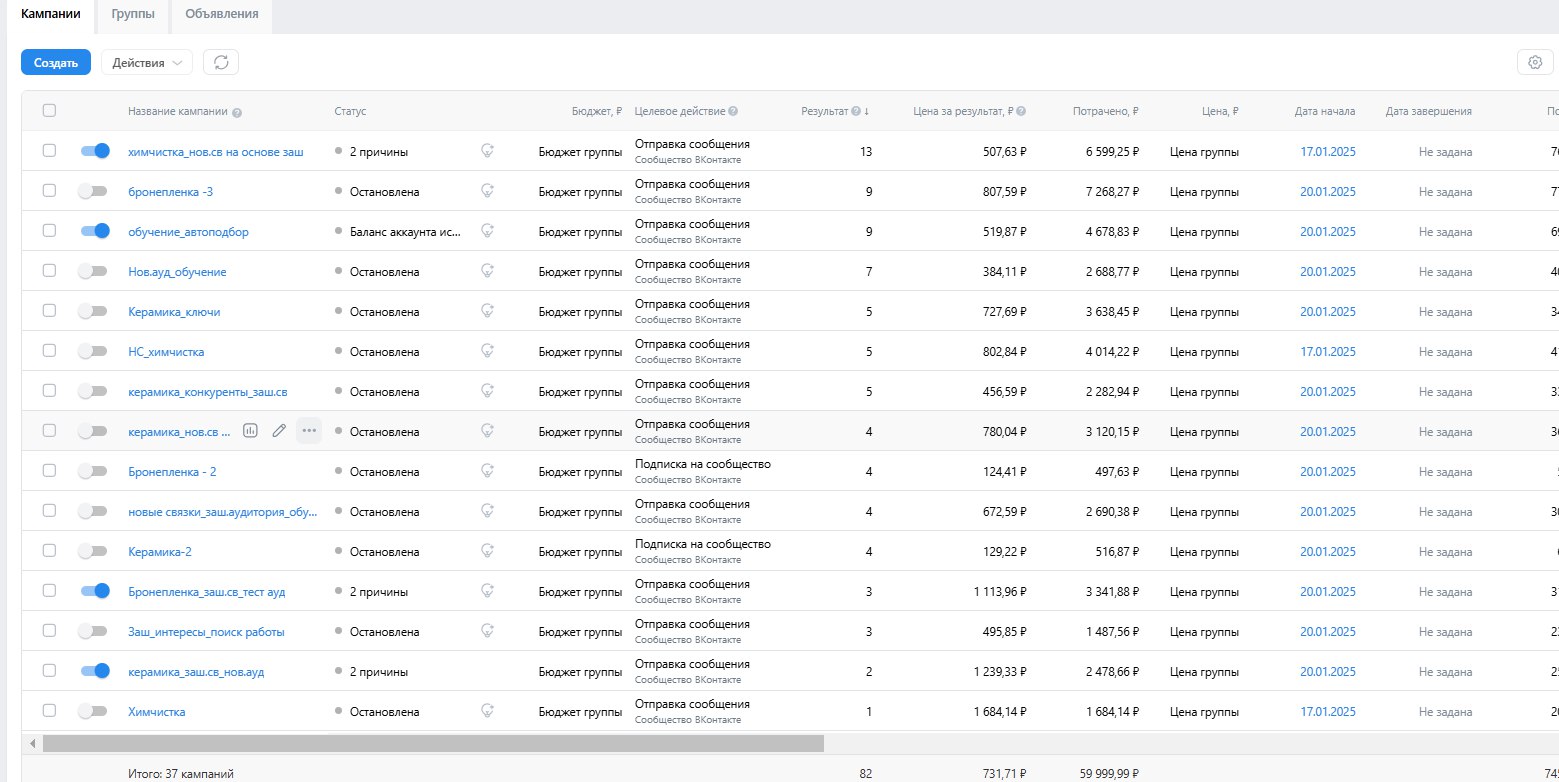Open the обучение_автоподбор campaign link
Screen dimensions: 1559x782
click(x=188, y=232)
